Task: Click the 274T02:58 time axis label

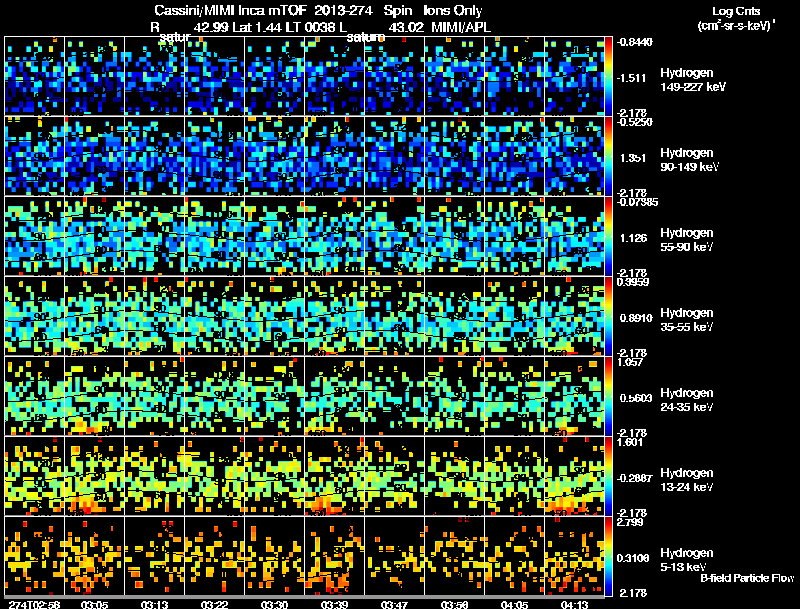Action: [35, 604]
